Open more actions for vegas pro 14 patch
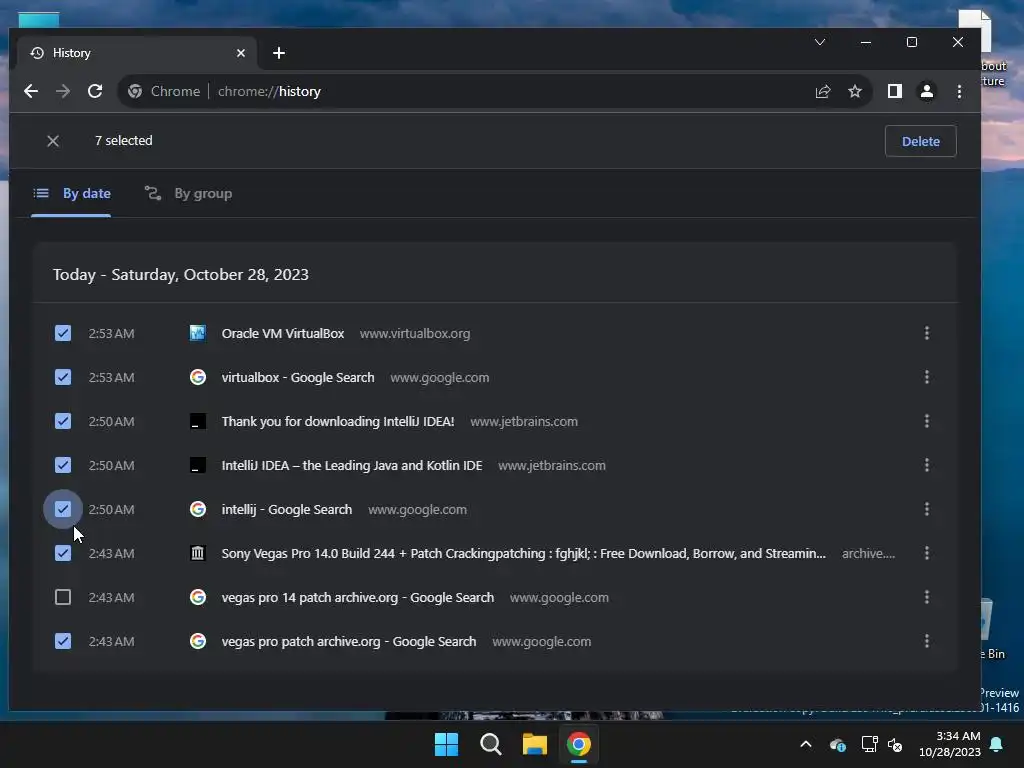1024x768 pixels. pos(927,597)
